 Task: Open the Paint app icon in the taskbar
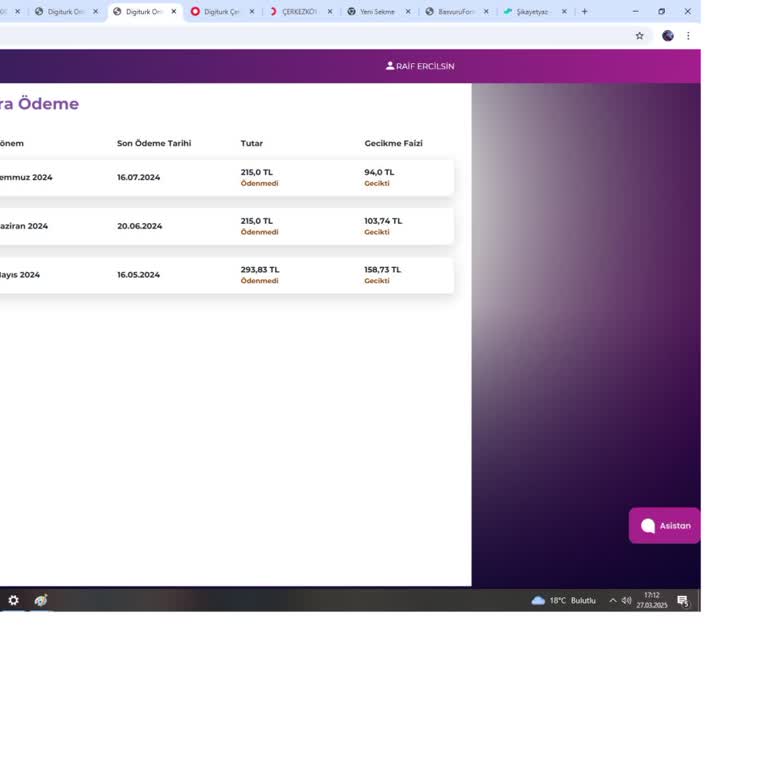point(41,600)
